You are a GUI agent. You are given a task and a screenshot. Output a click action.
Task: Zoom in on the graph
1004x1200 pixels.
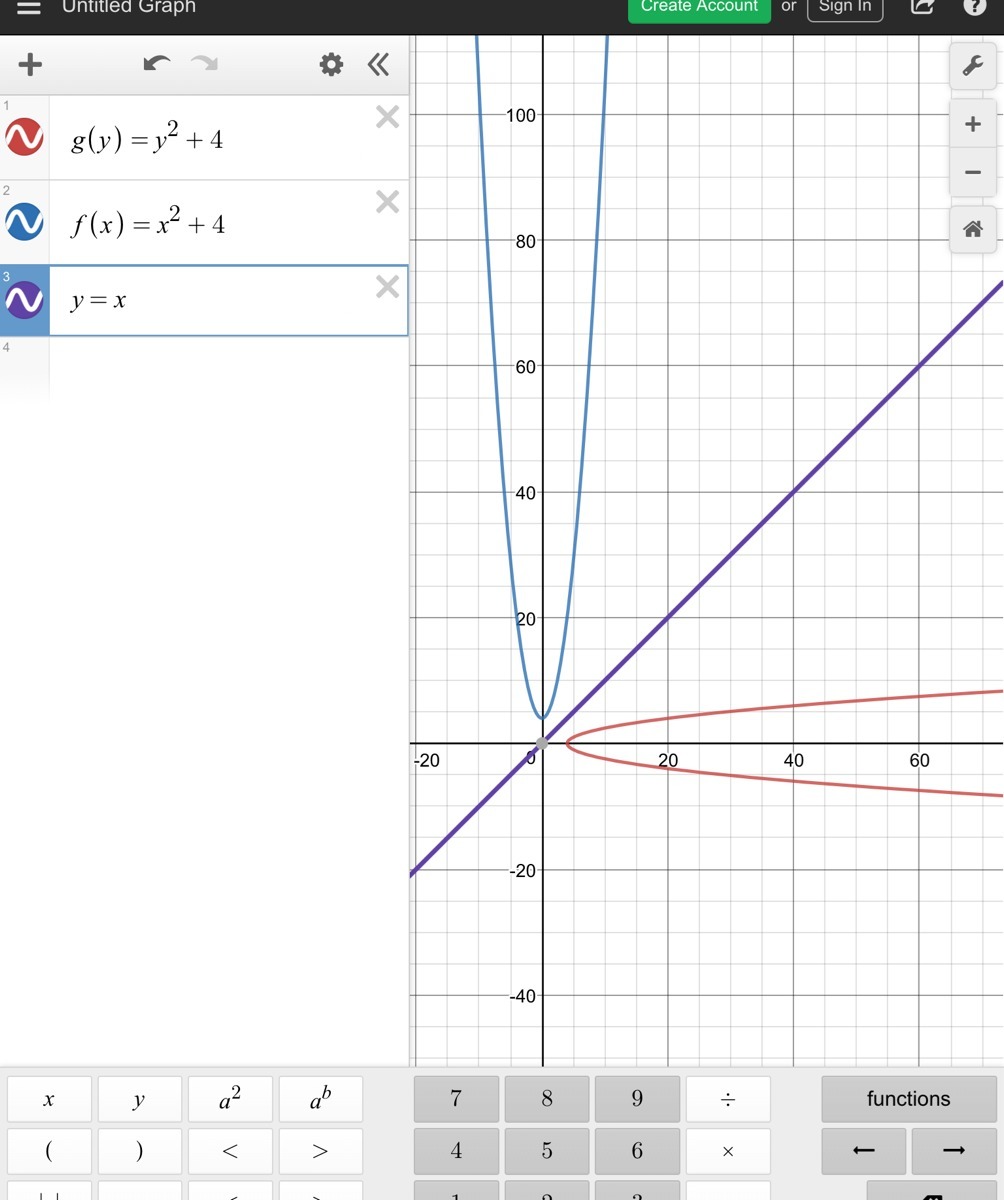click(x=972, y=125)
